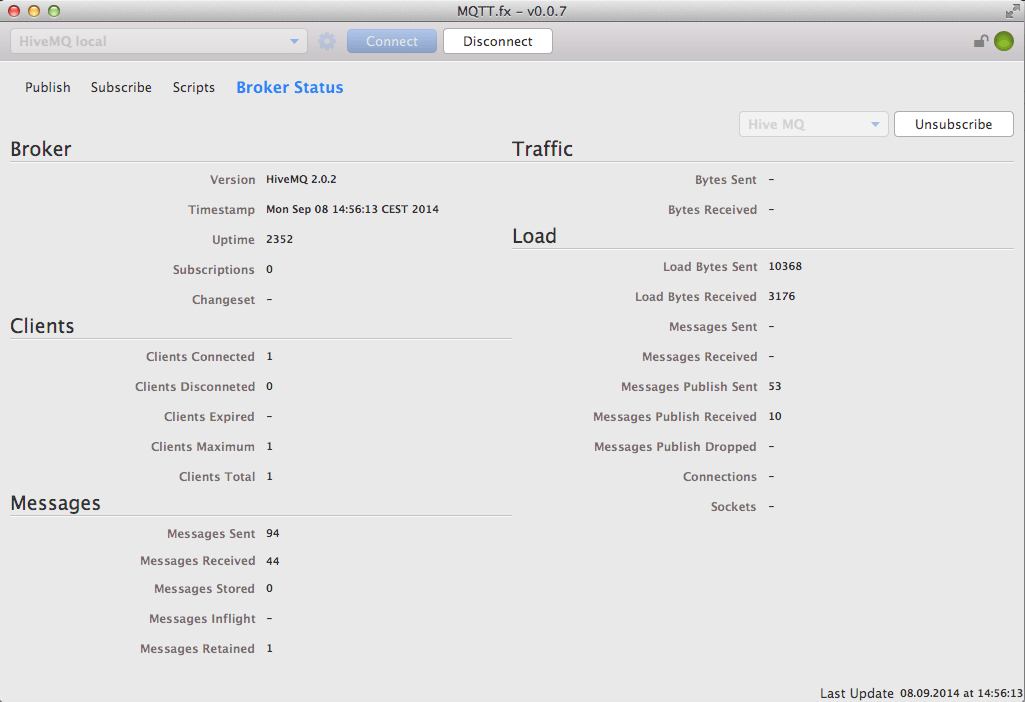
Task: Click Messages Publish Received value 10
Action: 775,416
